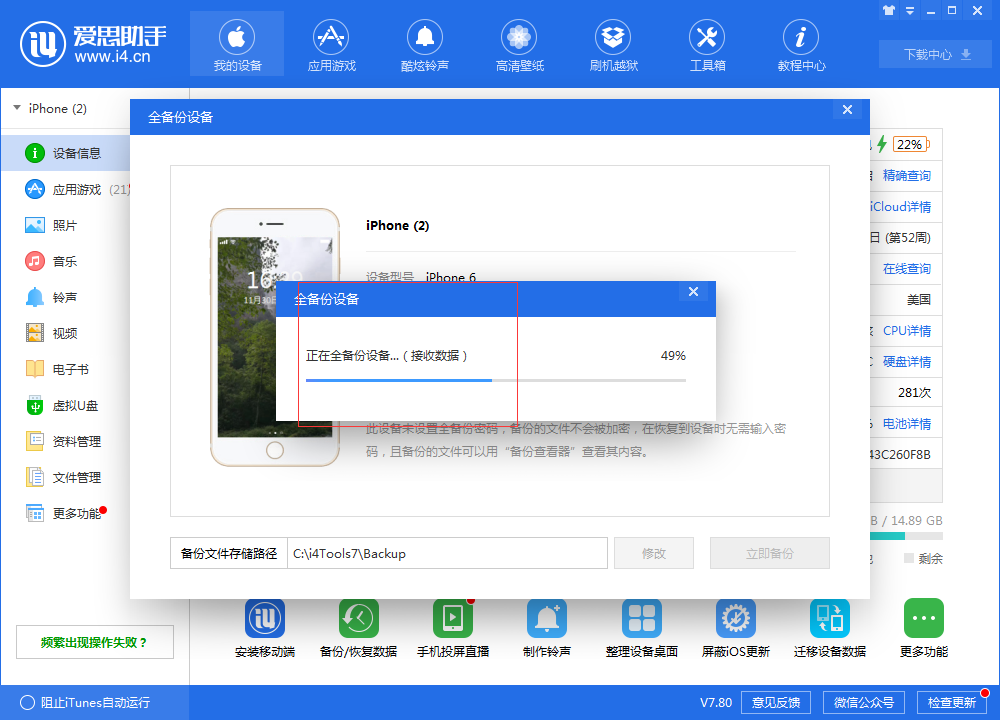Open 文件管理 in the sidebar
The image size is (1000, 720).
[65, 478]
